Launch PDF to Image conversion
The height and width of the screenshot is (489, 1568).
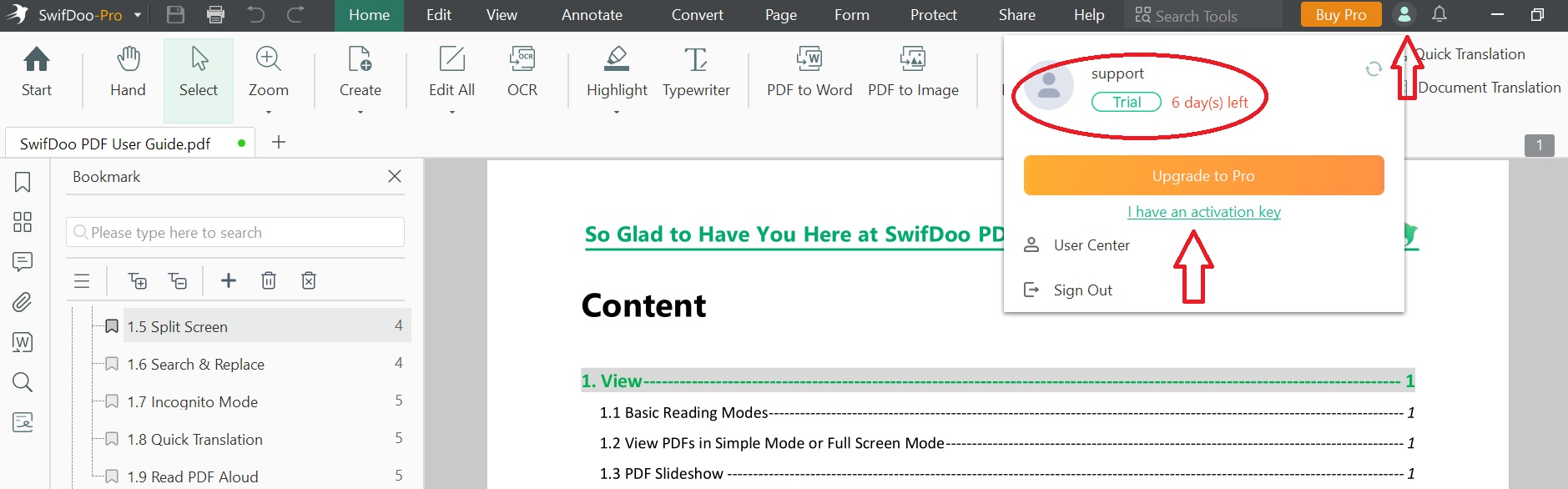tap(913, 72)
